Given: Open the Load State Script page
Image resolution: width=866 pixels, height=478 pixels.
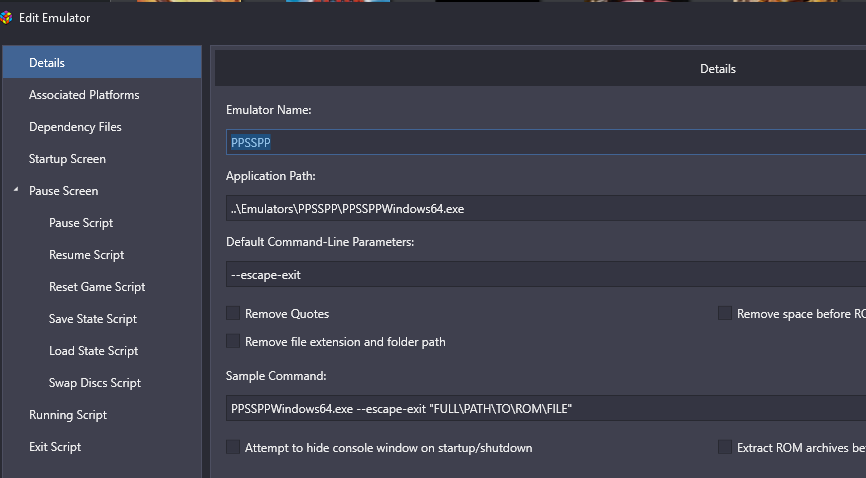Looking at the screenshot, I should pyautogui.click(x=93, y=351).
